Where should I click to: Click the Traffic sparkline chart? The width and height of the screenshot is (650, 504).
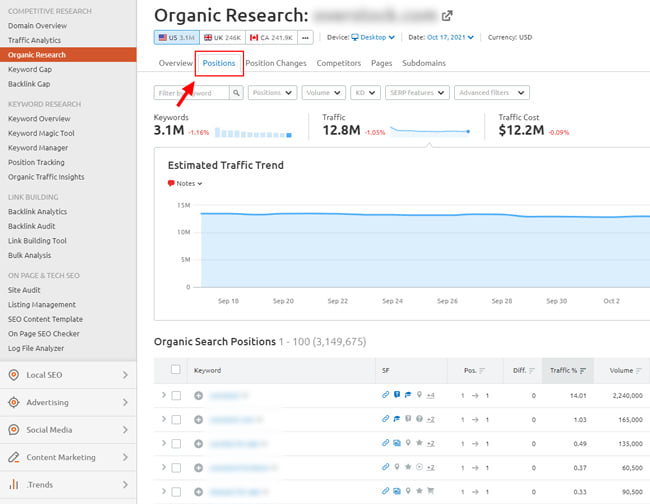coord(430,131)
